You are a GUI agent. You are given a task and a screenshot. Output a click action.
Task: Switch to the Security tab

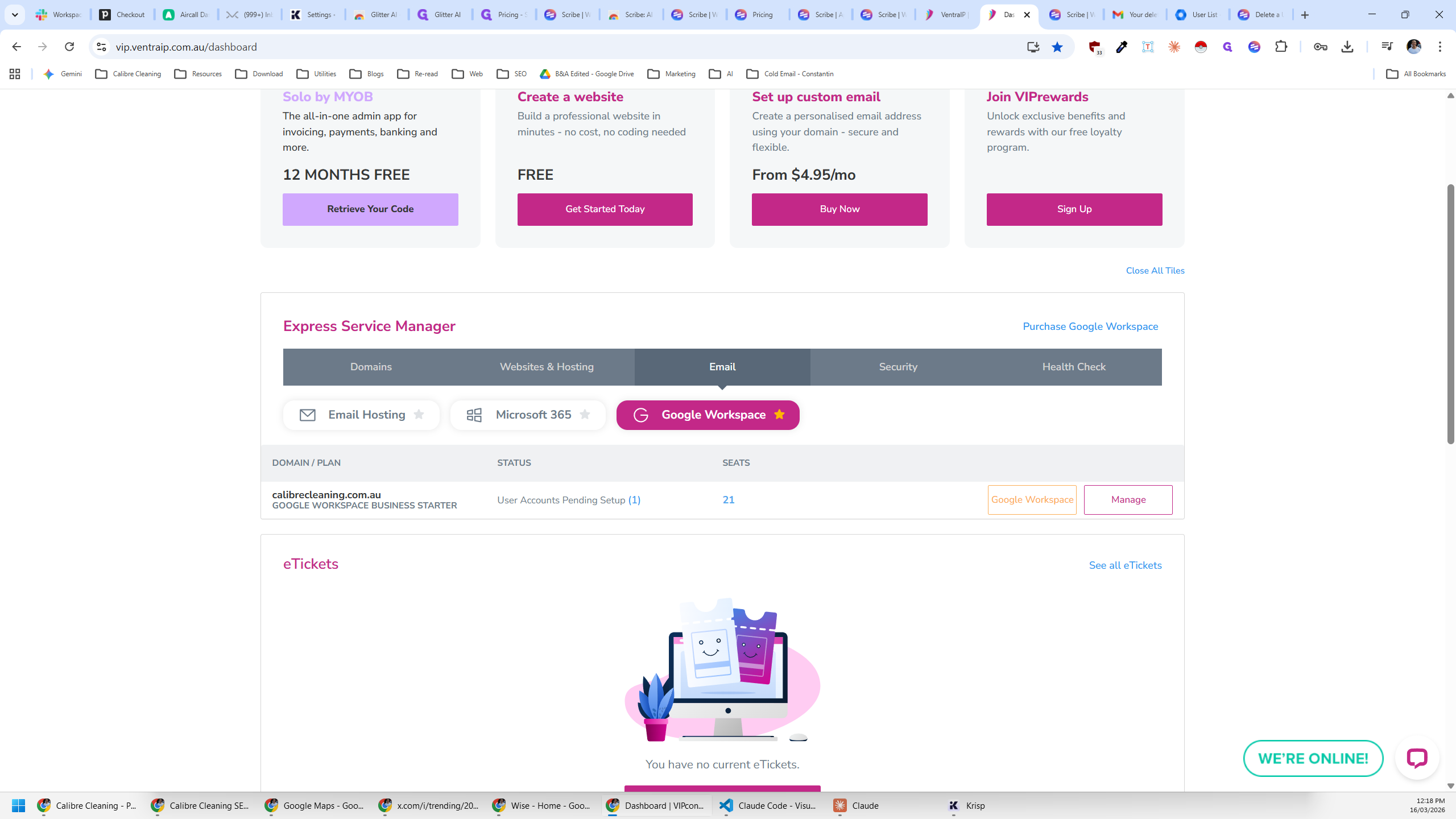[898, 367]
